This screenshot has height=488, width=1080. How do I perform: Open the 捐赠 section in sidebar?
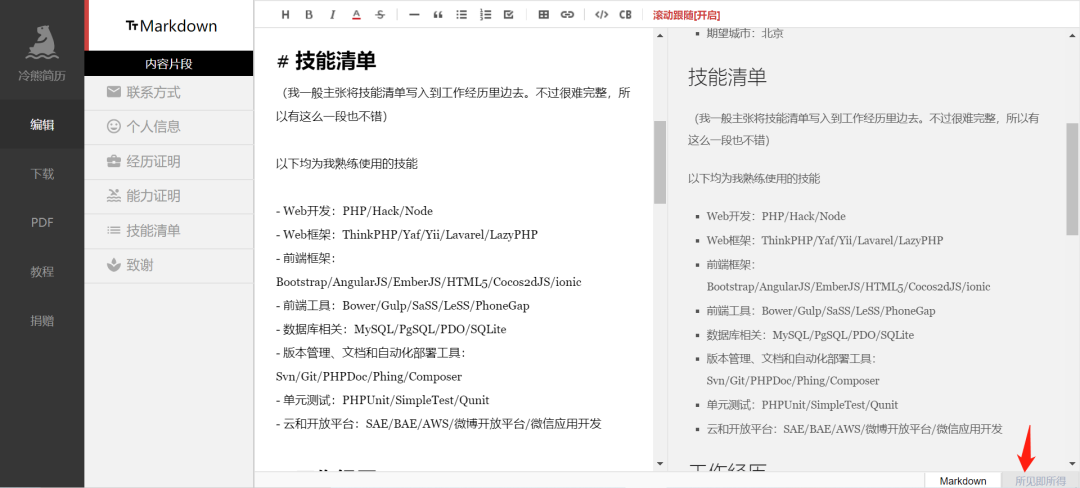coord(42,321)
